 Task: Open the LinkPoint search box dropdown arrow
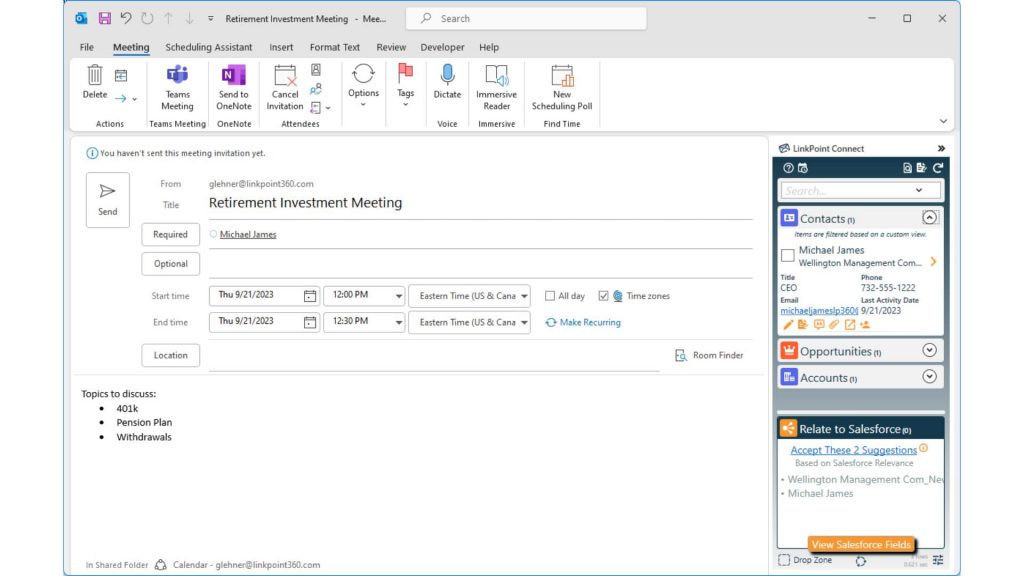tap(919, 190)
